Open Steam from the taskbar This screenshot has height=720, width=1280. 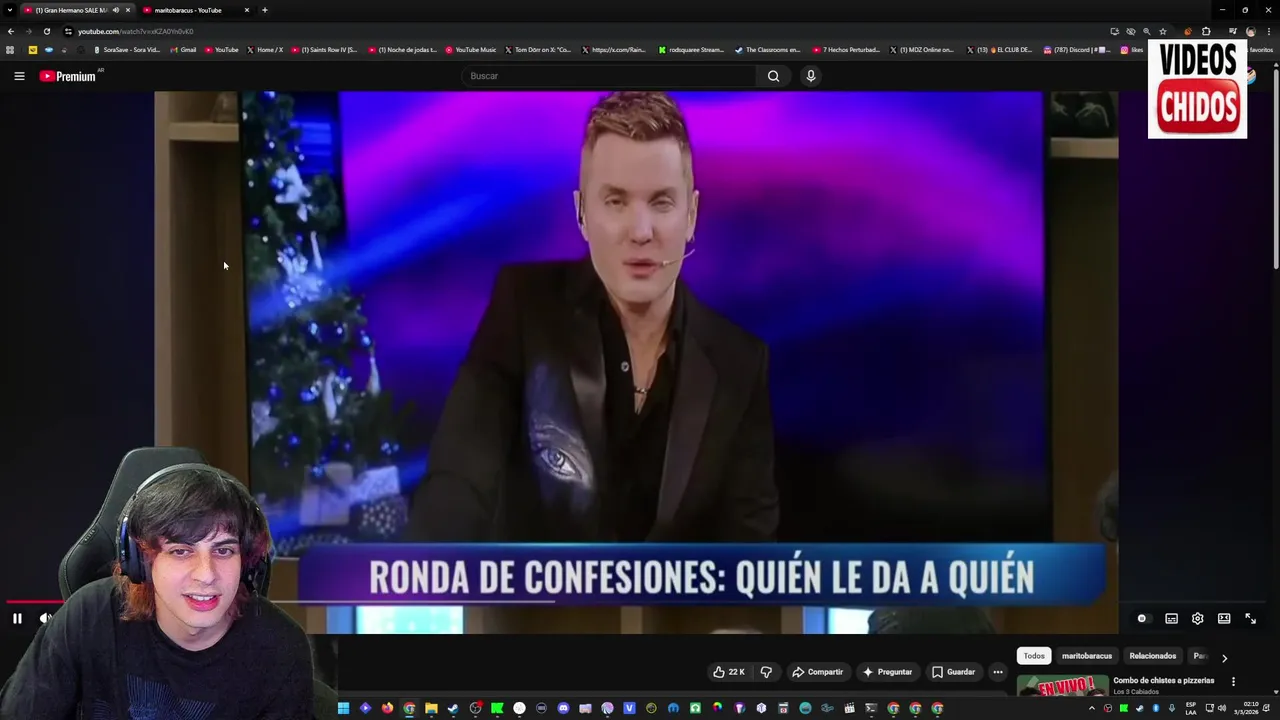click(x=453, y=708)
